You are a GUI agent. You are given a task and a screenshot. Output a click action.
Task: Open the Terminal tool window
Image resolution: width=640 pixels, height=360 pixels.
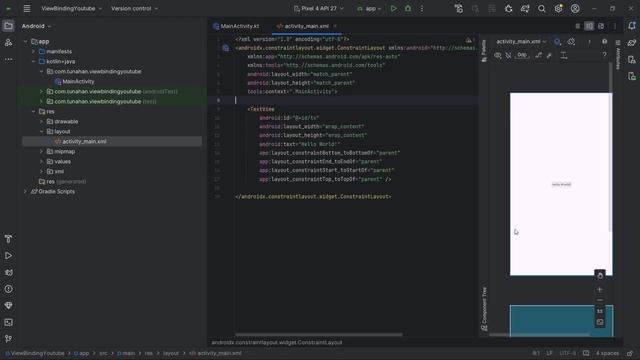pos(8,322)
